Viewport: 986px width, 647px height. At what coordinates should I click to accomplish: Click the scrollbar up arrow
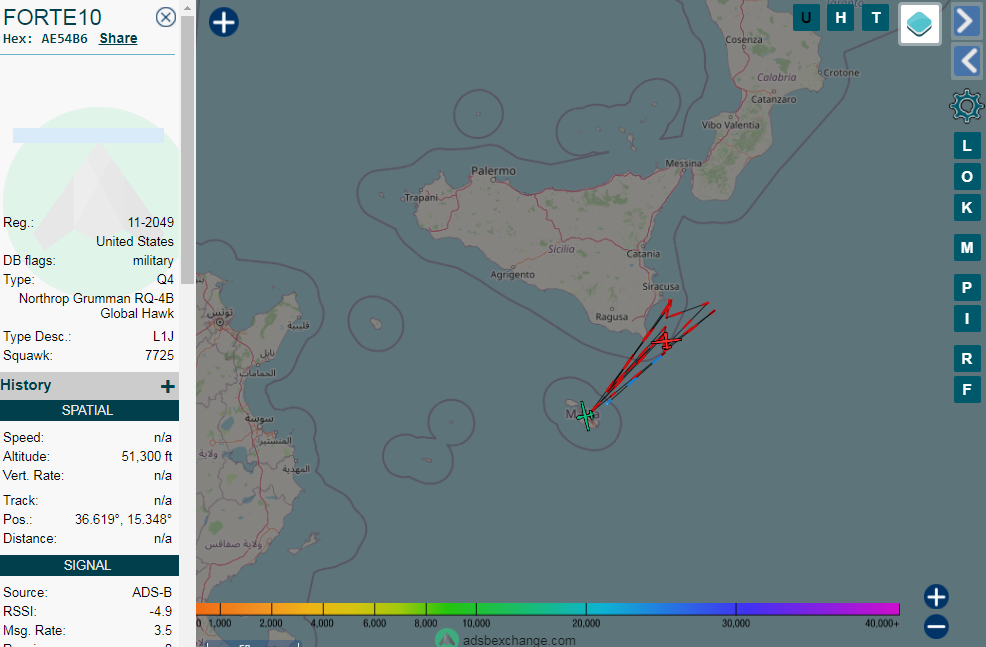187,9
